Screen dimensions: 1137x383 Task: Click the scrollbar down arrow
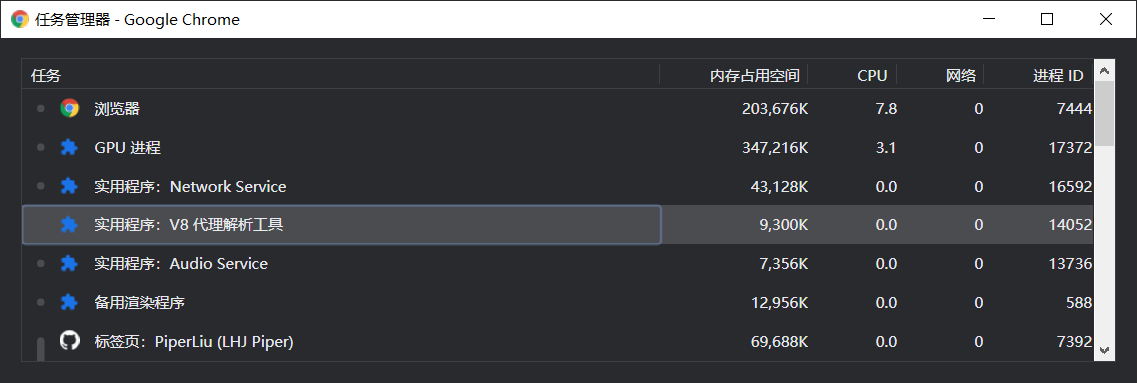(1104, 350)
